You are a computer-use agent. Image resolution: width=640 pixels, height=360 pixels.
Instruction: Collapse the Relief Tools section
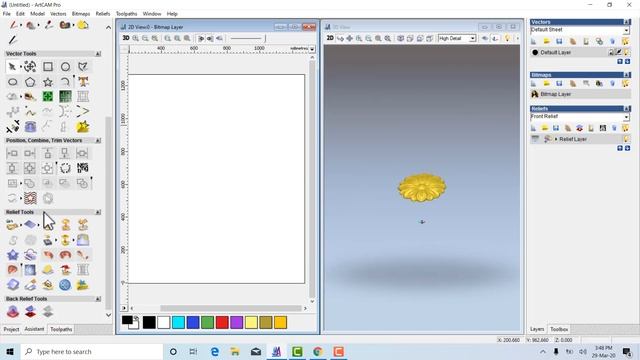pyautogui.click(x=98, y=212)
